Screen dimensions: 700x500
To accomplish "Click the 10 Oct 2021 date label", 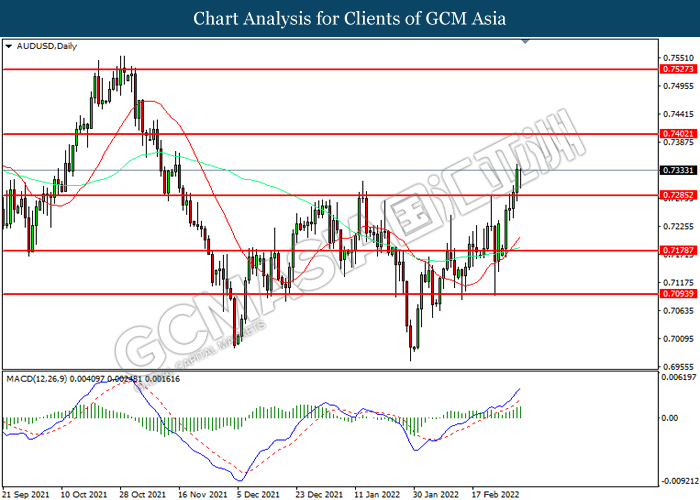I will coord(84,494).
